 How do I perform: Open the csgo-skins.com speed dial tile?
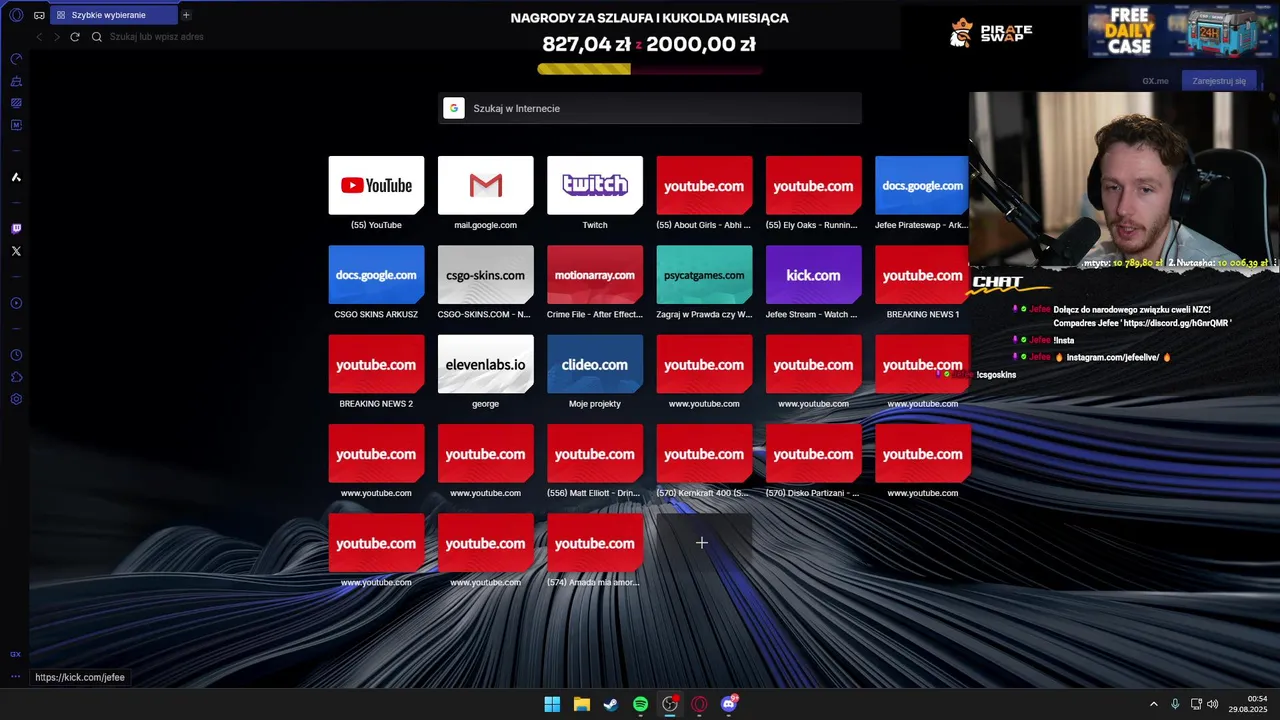(485, 275)
